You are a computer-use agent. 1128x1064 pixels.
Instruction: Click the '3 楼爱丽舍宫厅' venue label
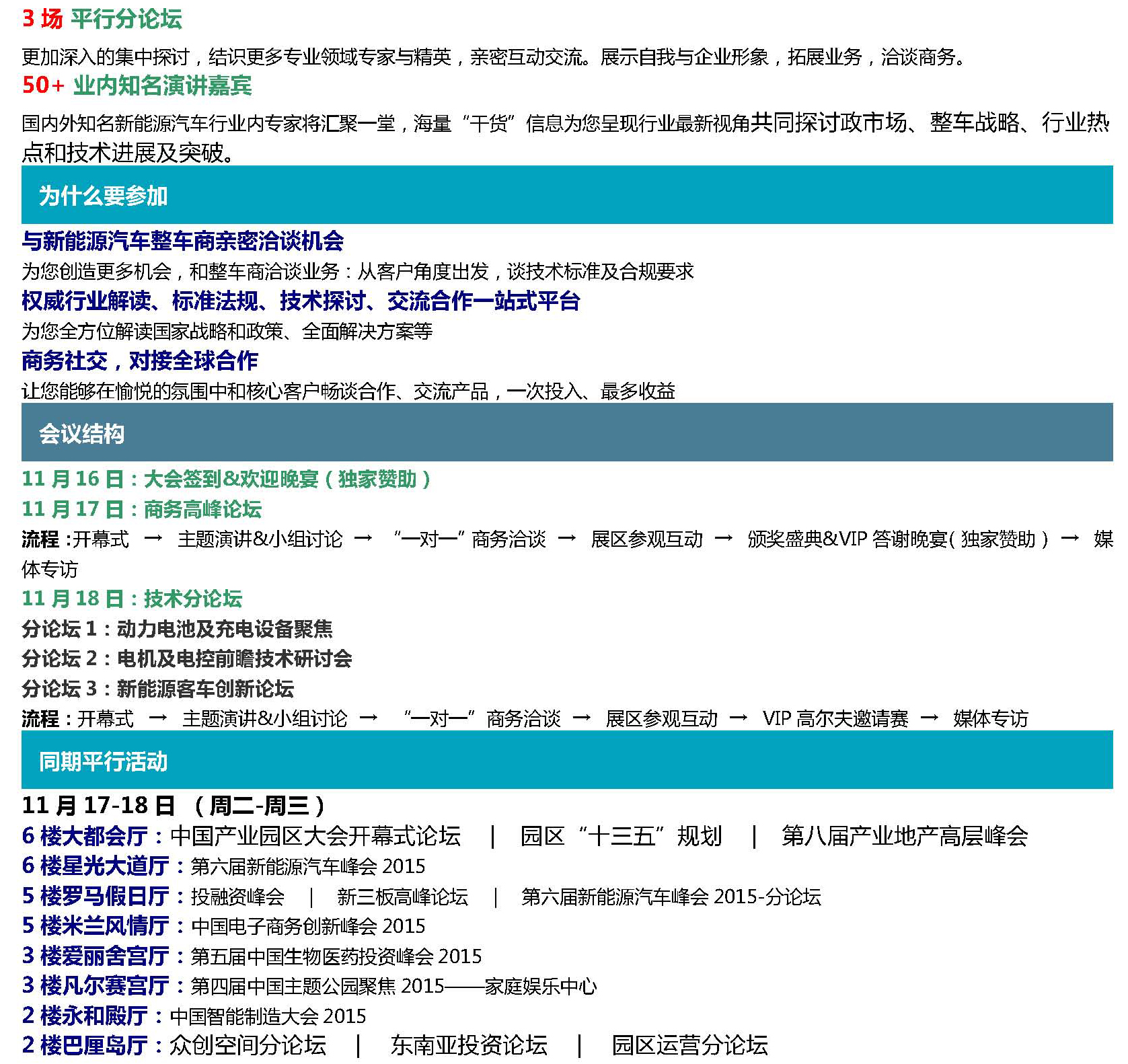pyautogui.click(x=95, y=956)
